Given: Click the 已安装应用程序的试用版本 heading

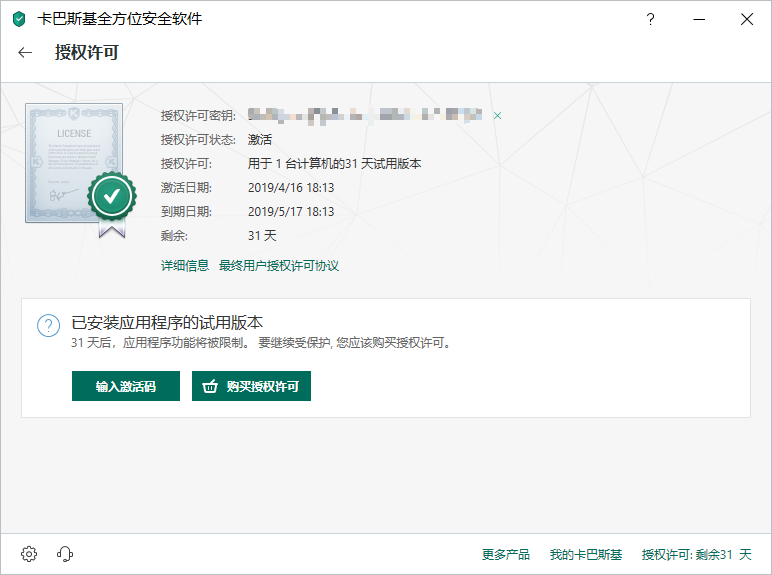Looking at the screenshot, I should [x=167, y=323].
